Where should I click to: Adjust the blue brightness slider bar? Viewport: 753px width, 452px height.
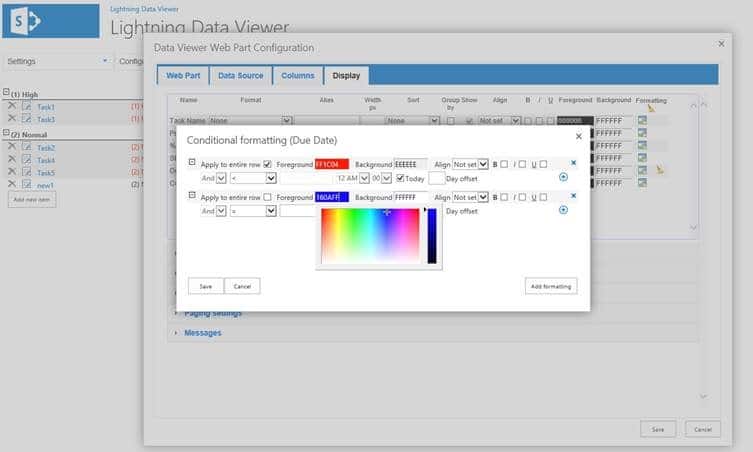(432, 236)
